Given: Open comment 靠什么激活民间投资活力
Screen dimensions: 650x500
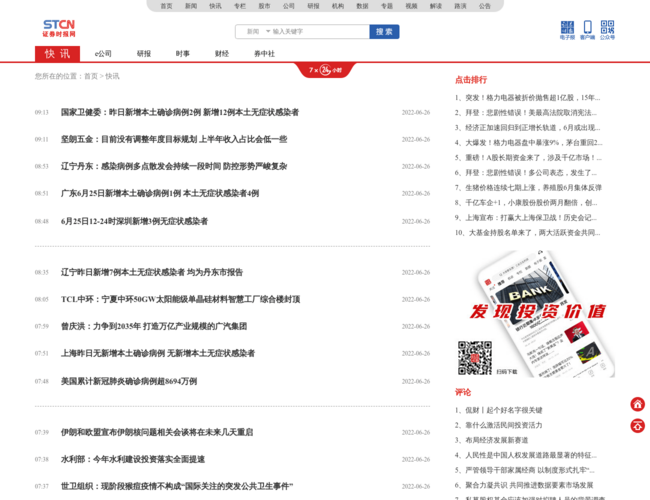Looking at the screenshot, I should tap(498, 425).
